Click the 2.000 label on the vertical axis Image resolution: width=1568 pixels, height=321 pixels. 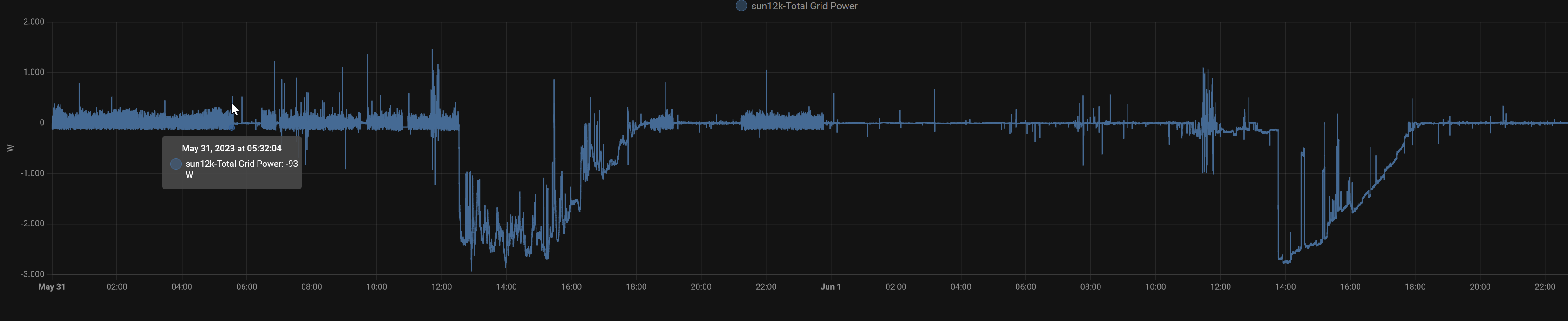[x=34, y=22]
